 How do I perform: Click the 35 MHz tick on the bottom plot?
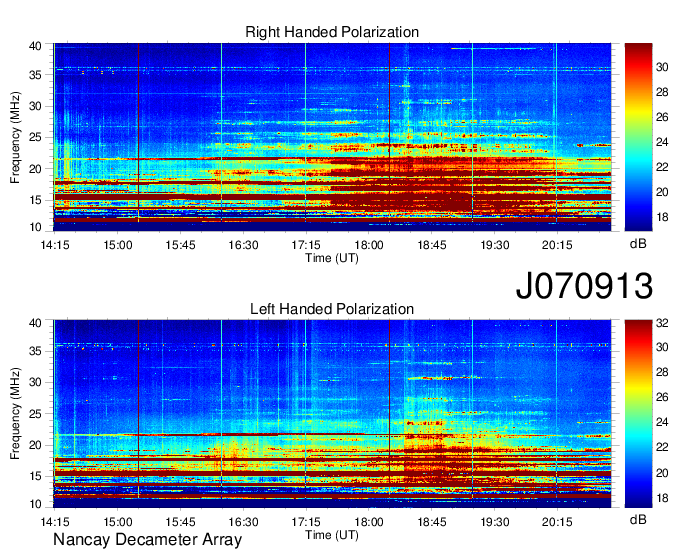(x=35, y=351)
